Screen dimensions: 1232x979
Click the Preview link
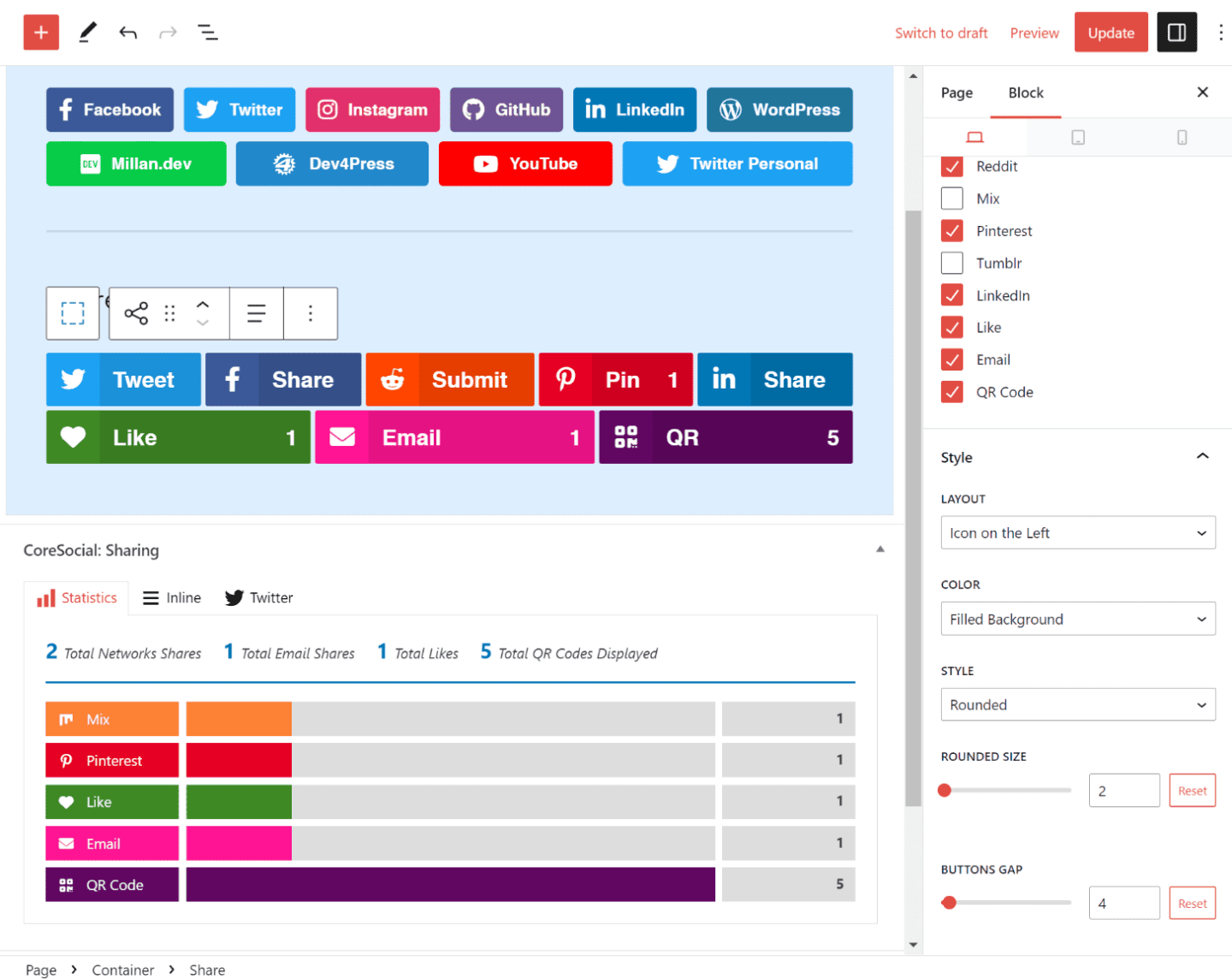[x=1034, y=33]
